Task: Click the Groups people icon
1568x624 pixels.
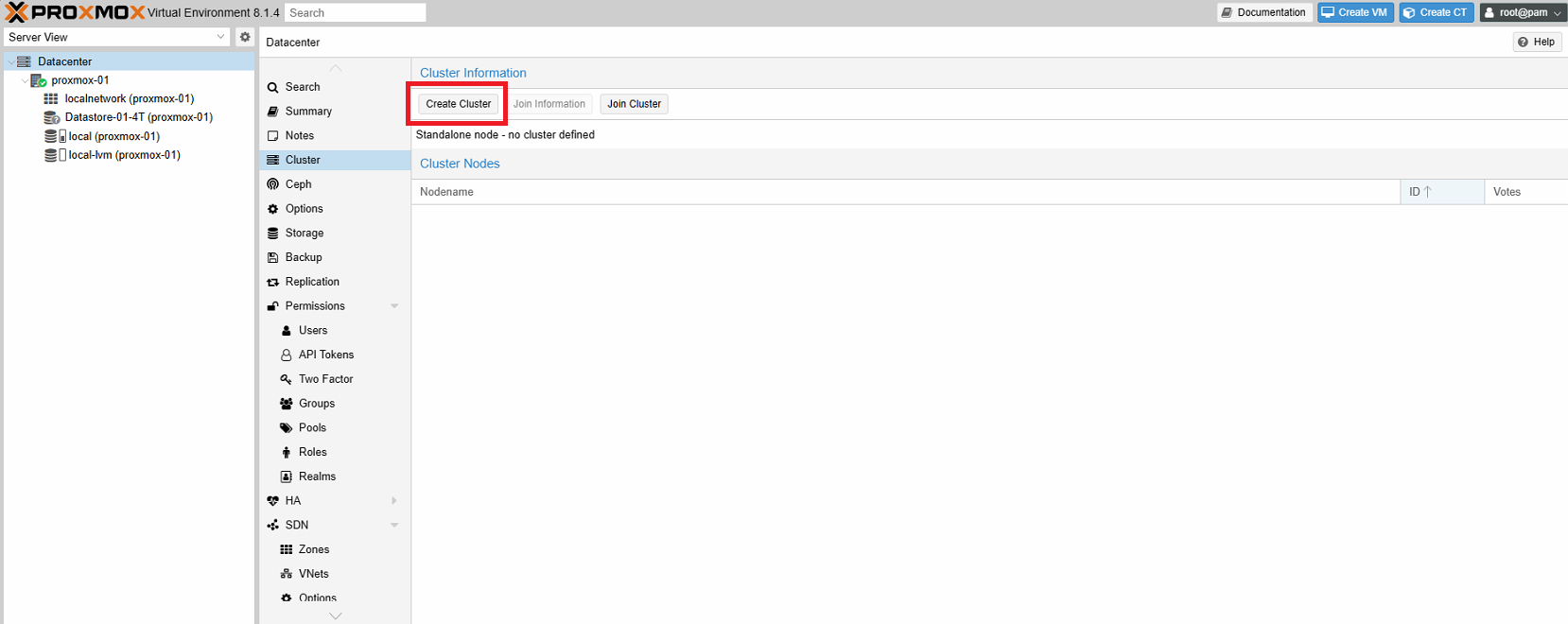Action: 287,404
